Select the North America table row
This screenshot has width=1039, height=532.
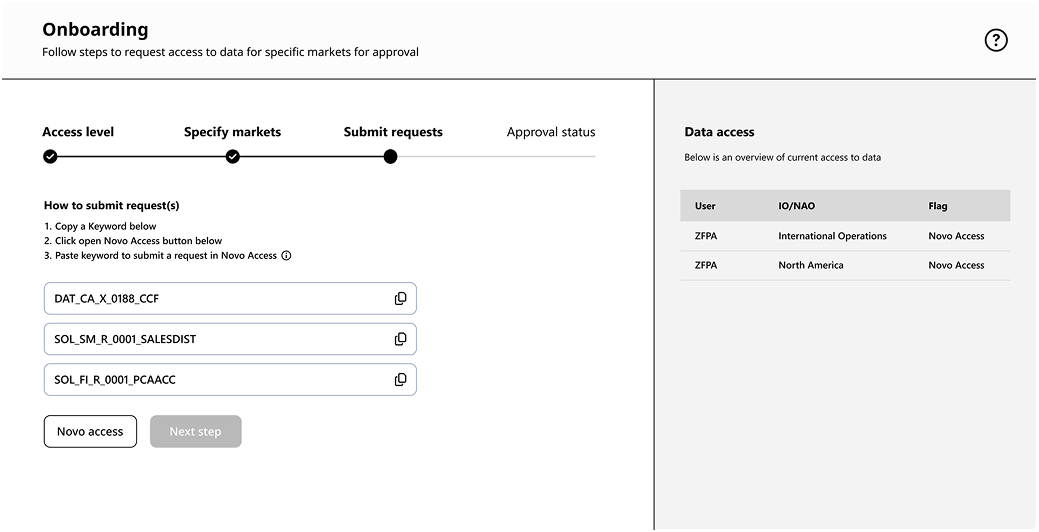845,265
